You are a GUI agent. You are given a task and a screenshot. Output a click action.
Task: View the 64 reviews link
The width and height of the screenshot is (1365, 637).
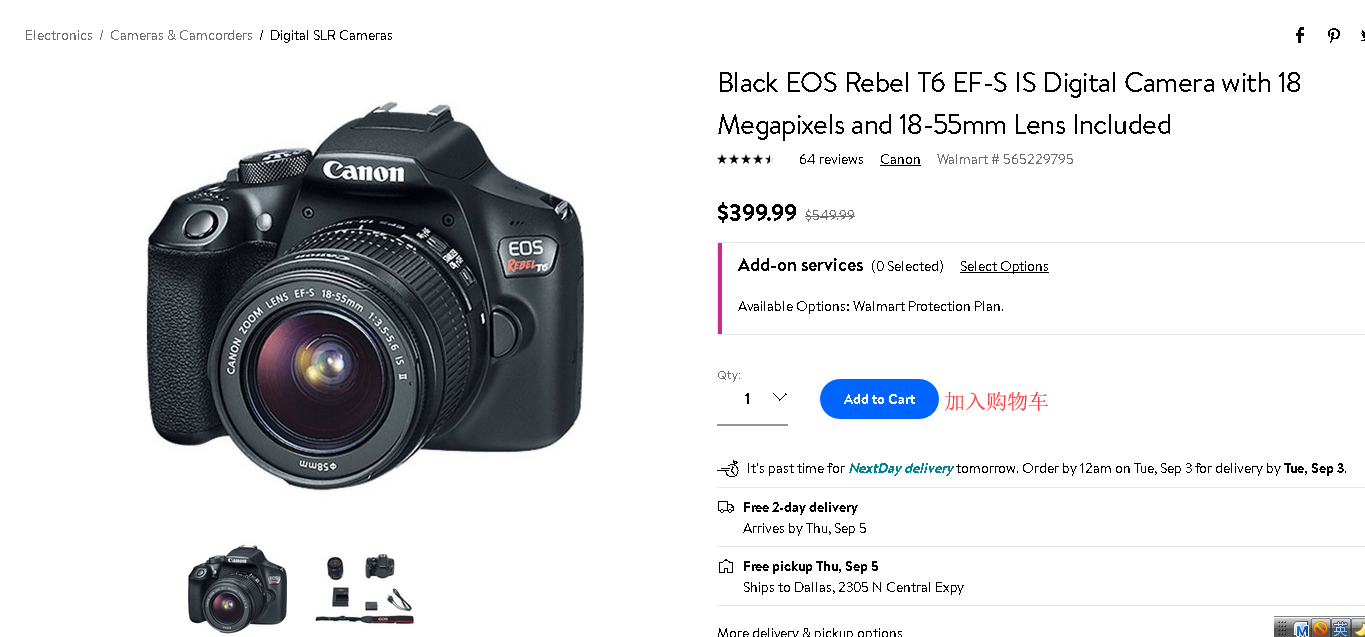pos(831,159)
